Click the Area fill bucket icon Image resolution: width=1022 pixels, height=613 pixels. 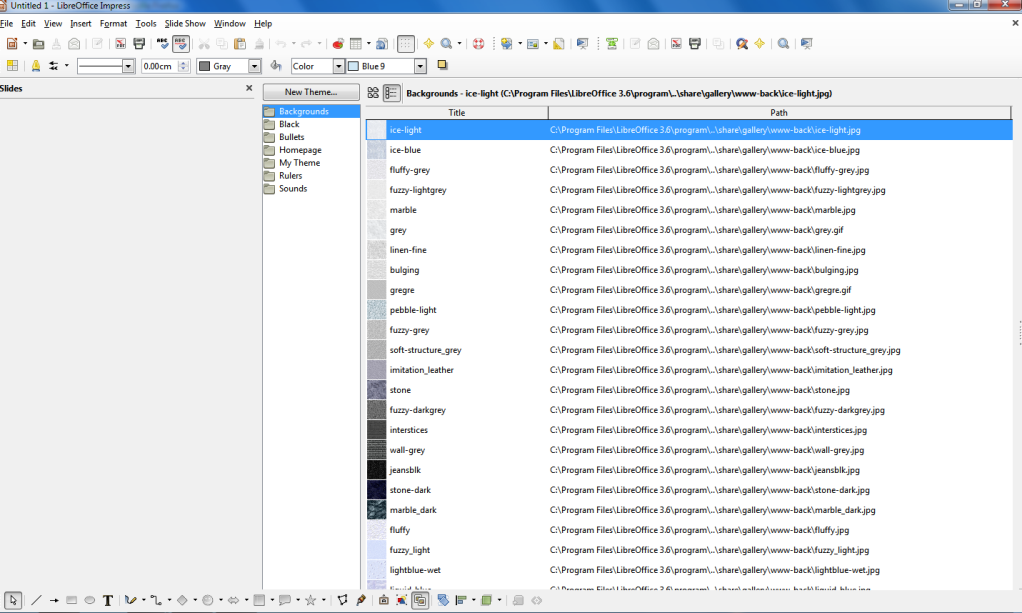(x=276, y=66)
